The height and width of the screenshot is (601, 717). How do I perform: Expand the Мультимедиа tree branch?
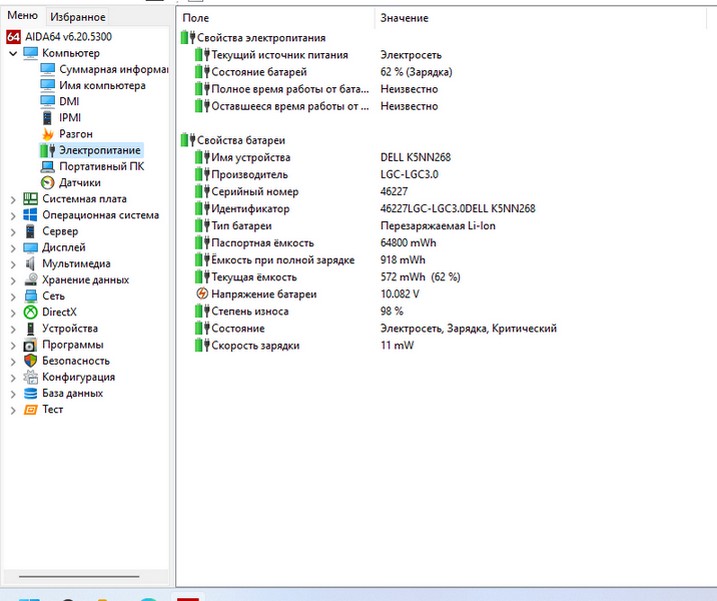click(13, 264)
